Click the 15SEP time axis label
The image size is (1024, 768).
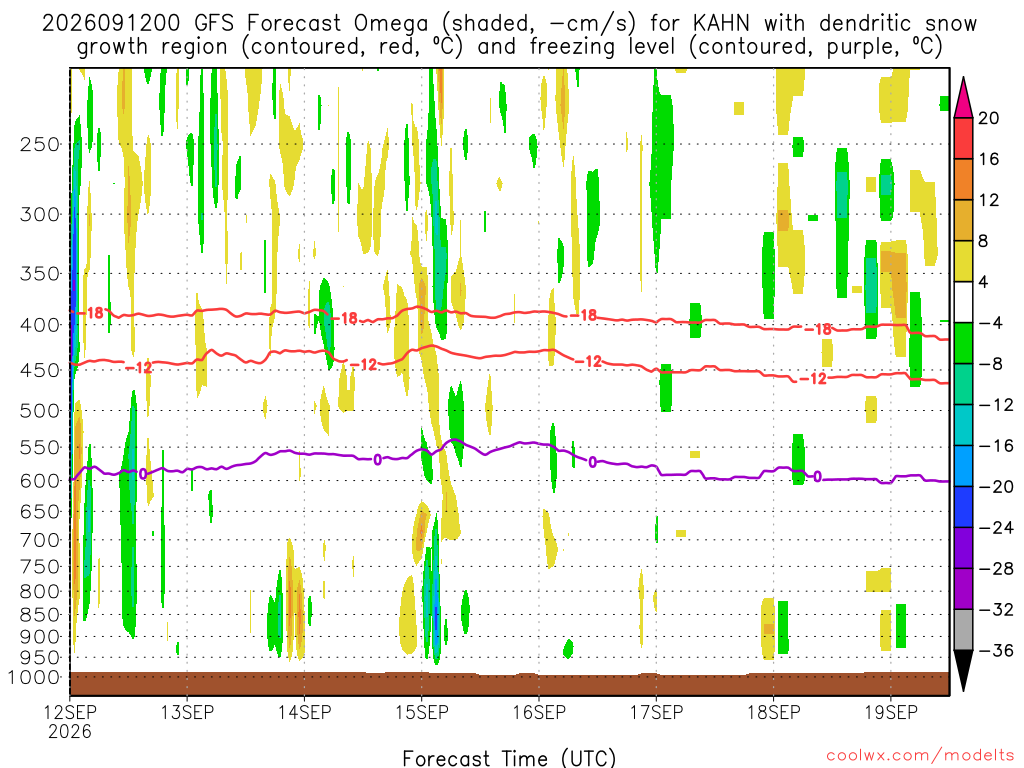[421, 712]
